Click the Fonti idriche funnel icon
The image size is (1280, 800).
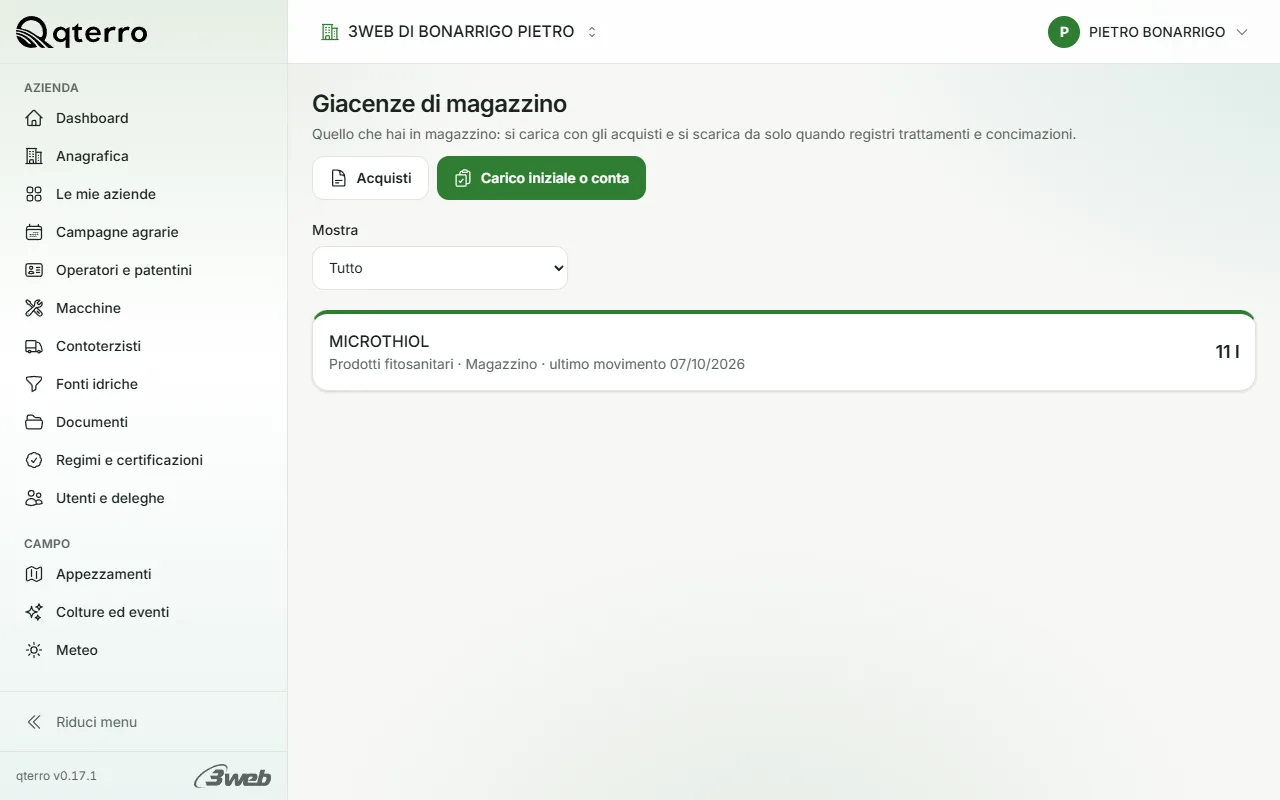(x=34, y=384)
